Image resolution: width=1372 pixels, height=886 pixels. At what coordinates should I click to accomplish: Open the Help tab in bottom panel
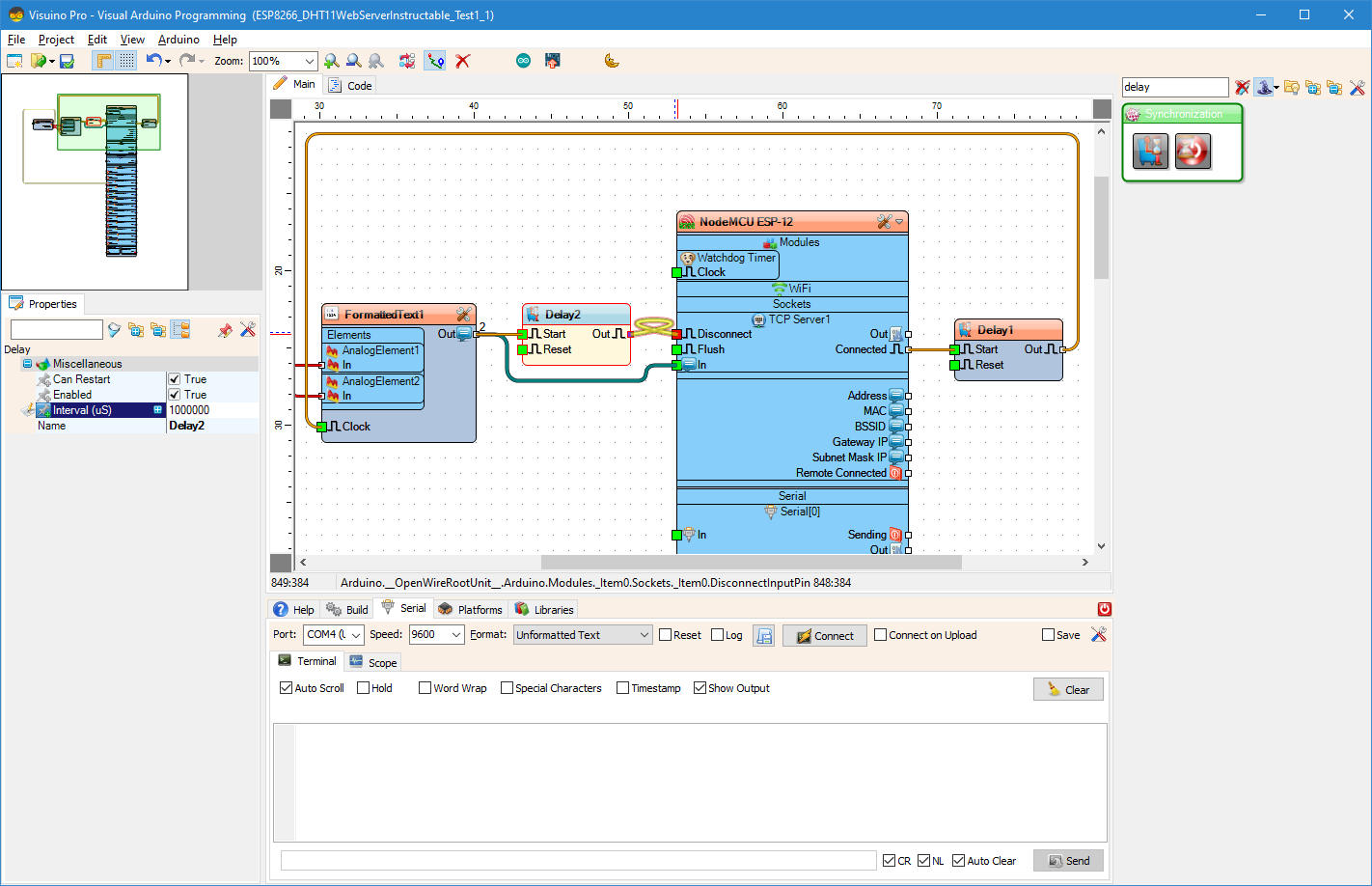294,610
